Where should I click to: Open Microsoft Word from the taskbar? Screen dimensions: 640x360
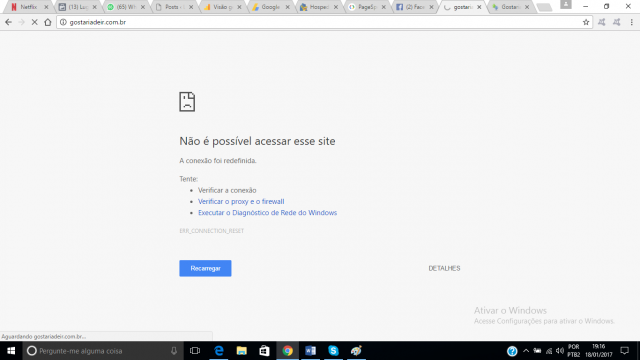pos(310,351)
